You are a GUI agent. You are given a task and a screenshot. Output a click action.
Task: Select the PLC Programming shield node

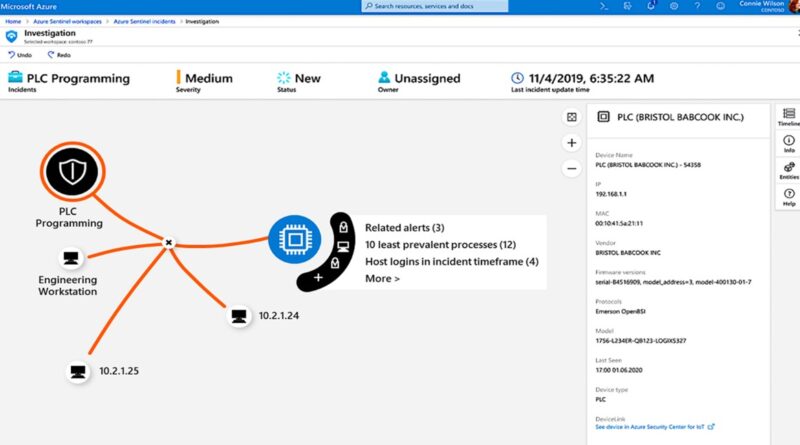point(72,171)
